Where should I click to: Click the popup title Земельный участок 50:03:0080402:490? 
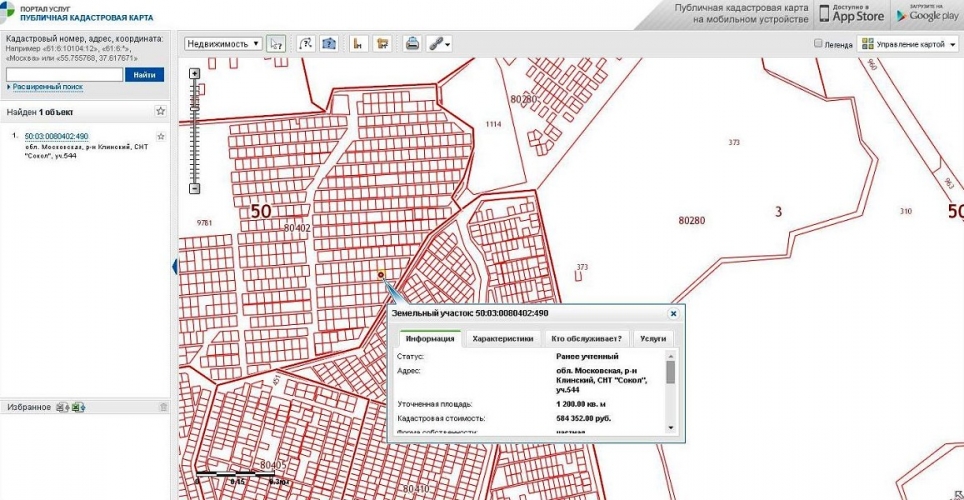(470, 314)
